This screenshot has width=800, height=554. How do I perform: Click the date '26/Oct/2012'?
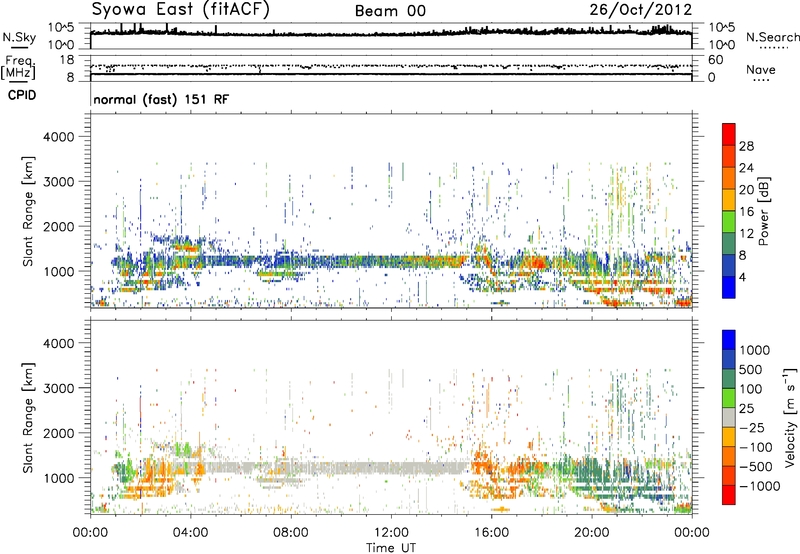pos(641,9)
